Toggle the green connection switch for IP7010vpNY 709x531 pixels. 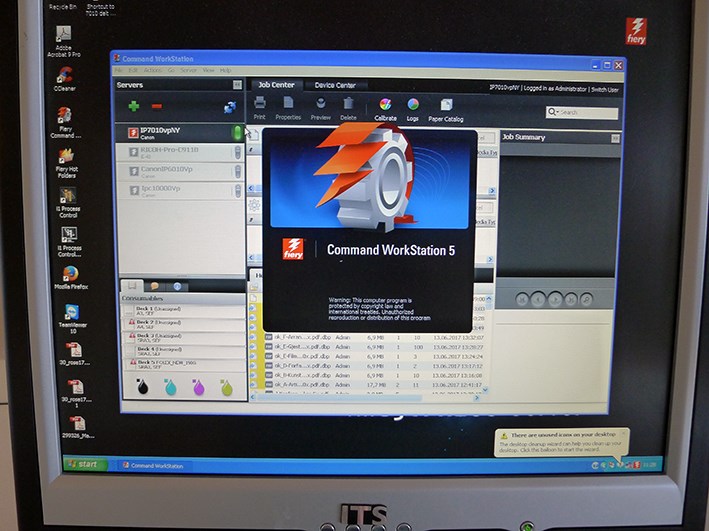tap(237, 133)
